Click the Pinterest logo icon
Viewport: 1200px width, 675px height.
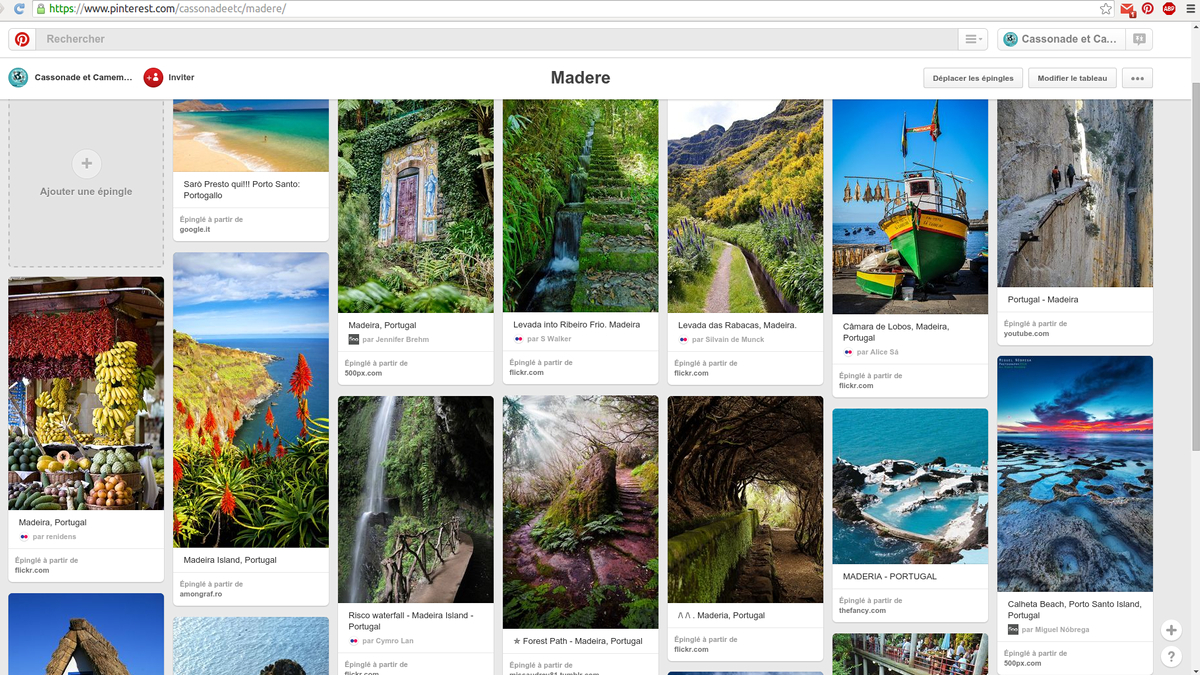click(x=21, y=39)
